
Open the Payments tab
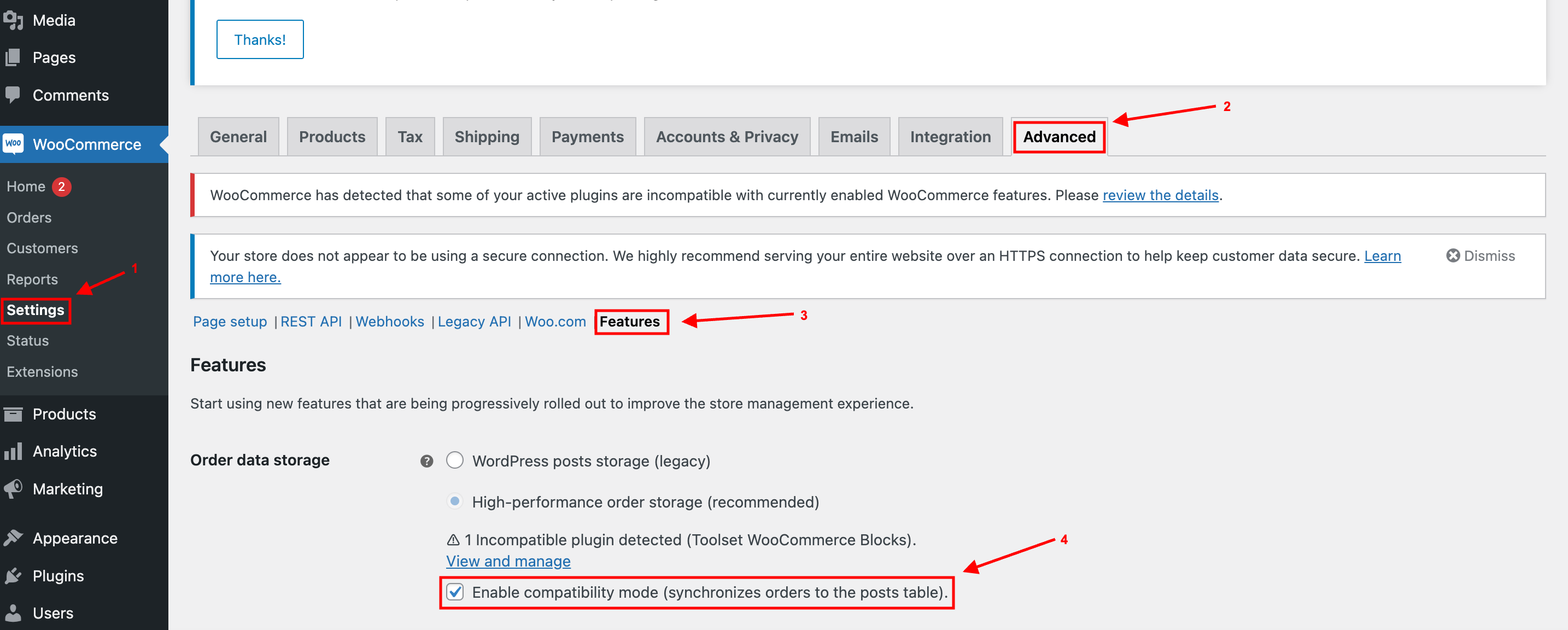(587, 136)
